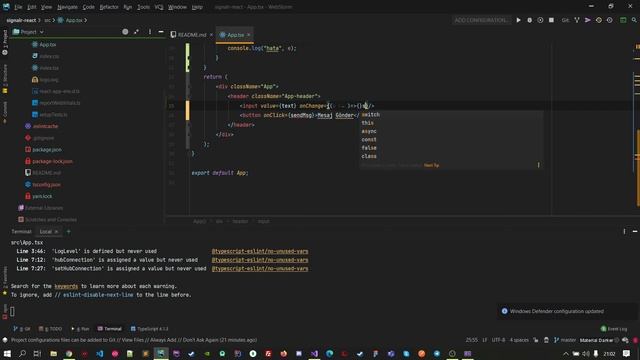The image size is (640, 360).
Task: Open the TODO tool window button
Action: point(50,329)
